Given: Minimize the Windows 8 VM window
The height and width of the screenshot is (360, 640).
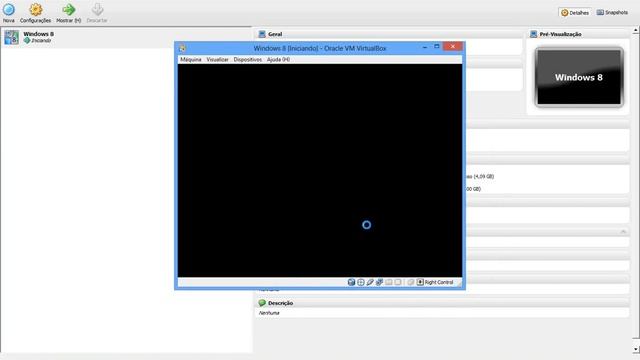Looking at the screenshot, I should coord(424,47).
